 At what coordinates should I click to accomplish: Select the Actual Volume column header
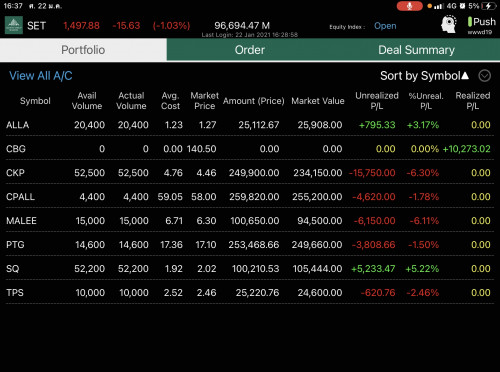coord(131,101)
